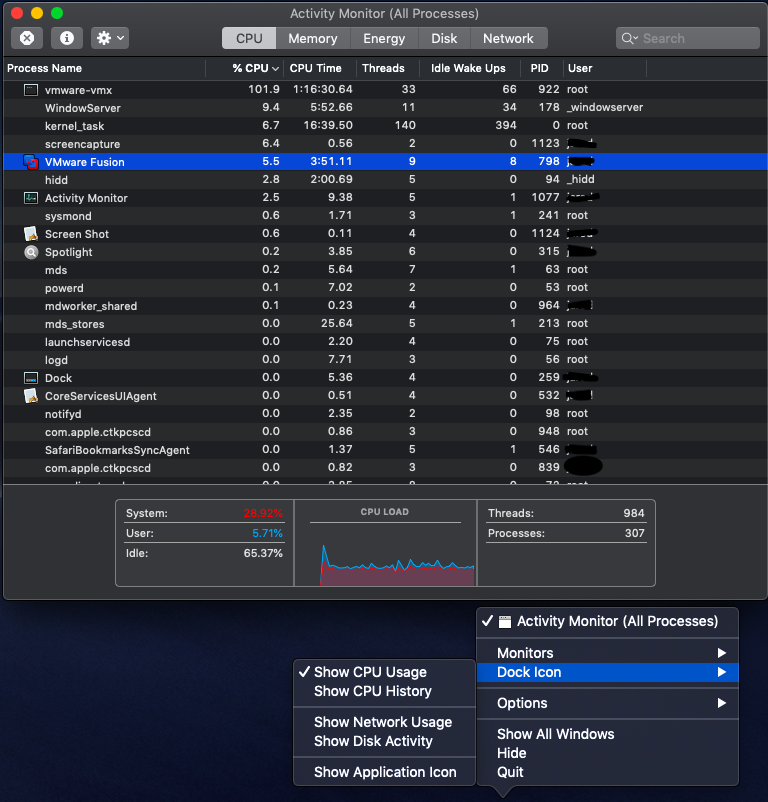
Task: Select the mds process row
Action: click(x=386, y=270)
